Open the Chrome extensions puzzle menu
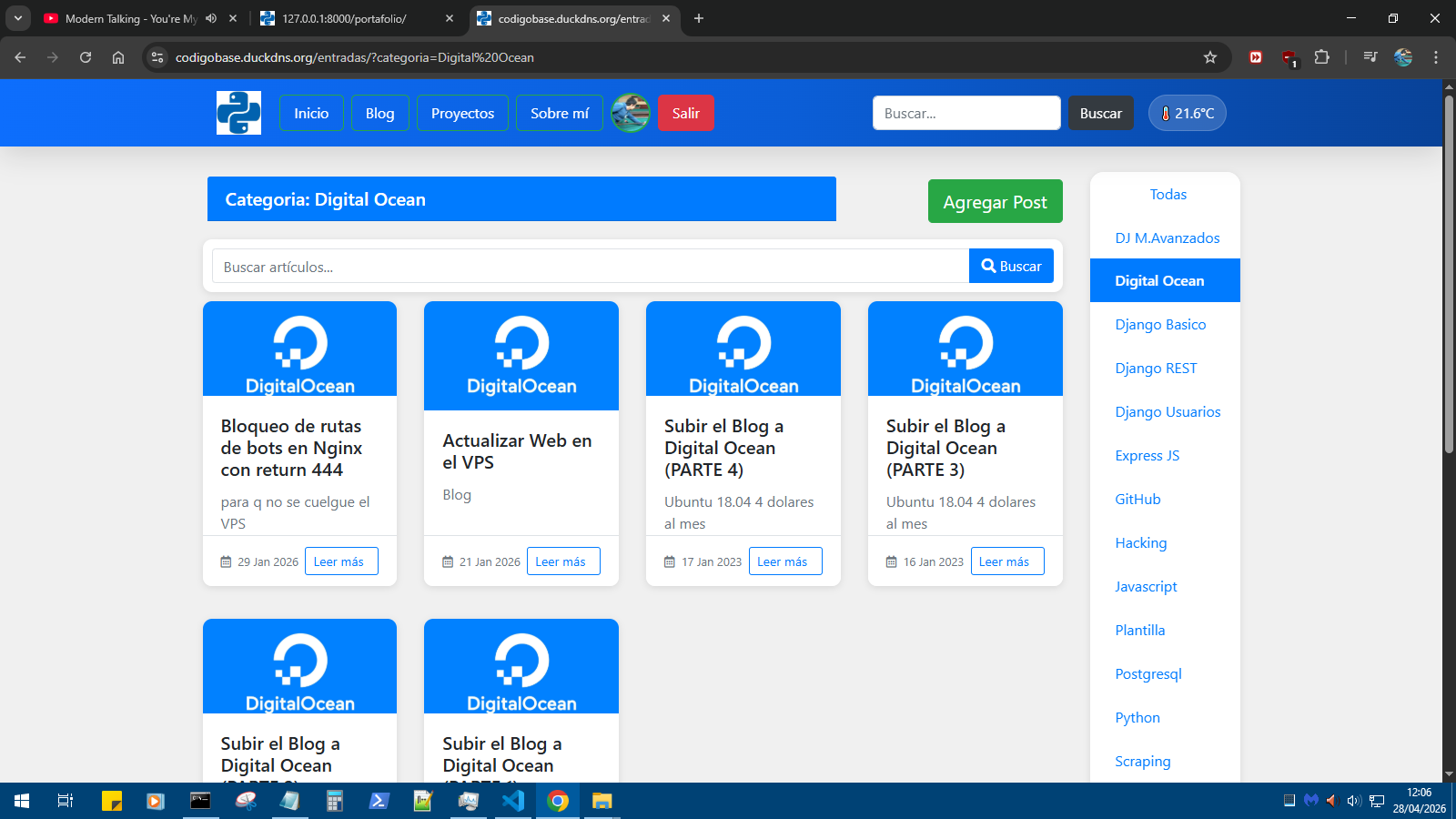Image resolution: width=1456 pixels, height=819 pixels. coord(1322,57)
